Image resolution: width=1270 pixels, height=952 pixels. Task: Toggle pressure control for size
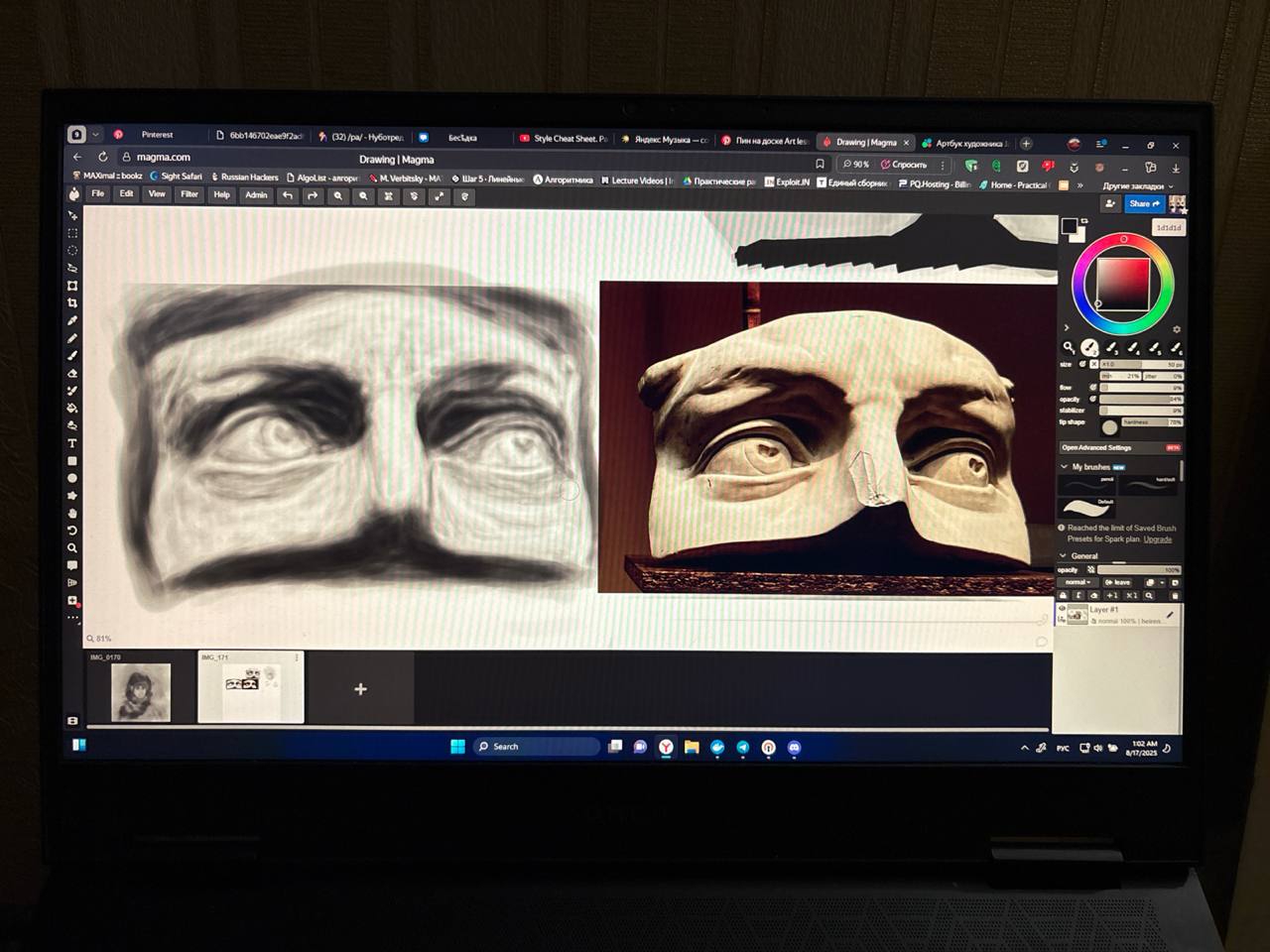(1082, 364)
